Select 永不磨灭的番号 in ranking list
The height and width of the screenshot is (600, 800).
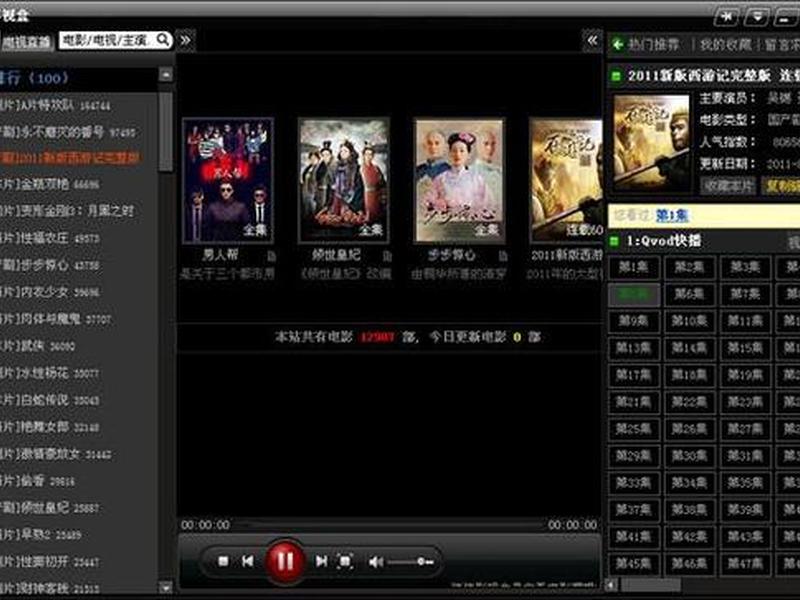tap(68, 132)
